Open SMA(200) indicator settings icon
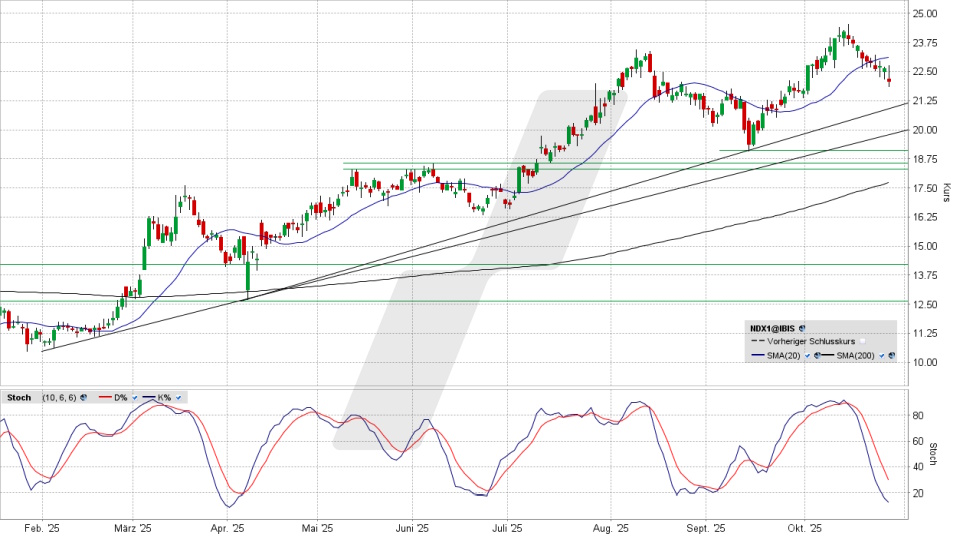960x540 pixels. 891,355
